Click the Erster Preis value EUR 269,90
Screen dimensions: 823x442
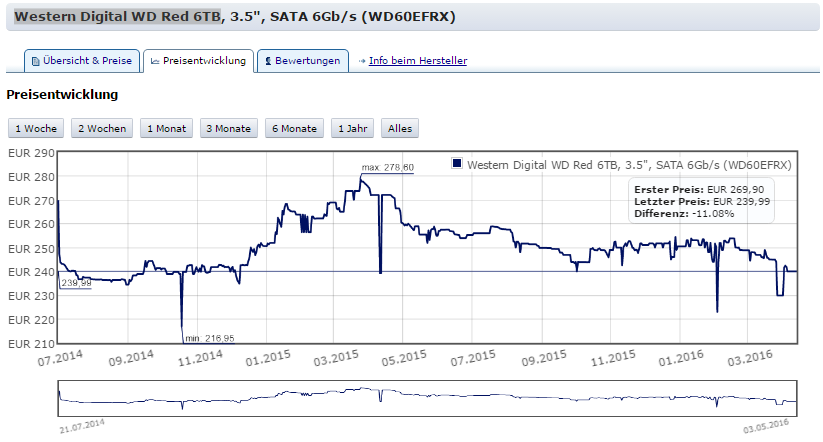point(735,190)
